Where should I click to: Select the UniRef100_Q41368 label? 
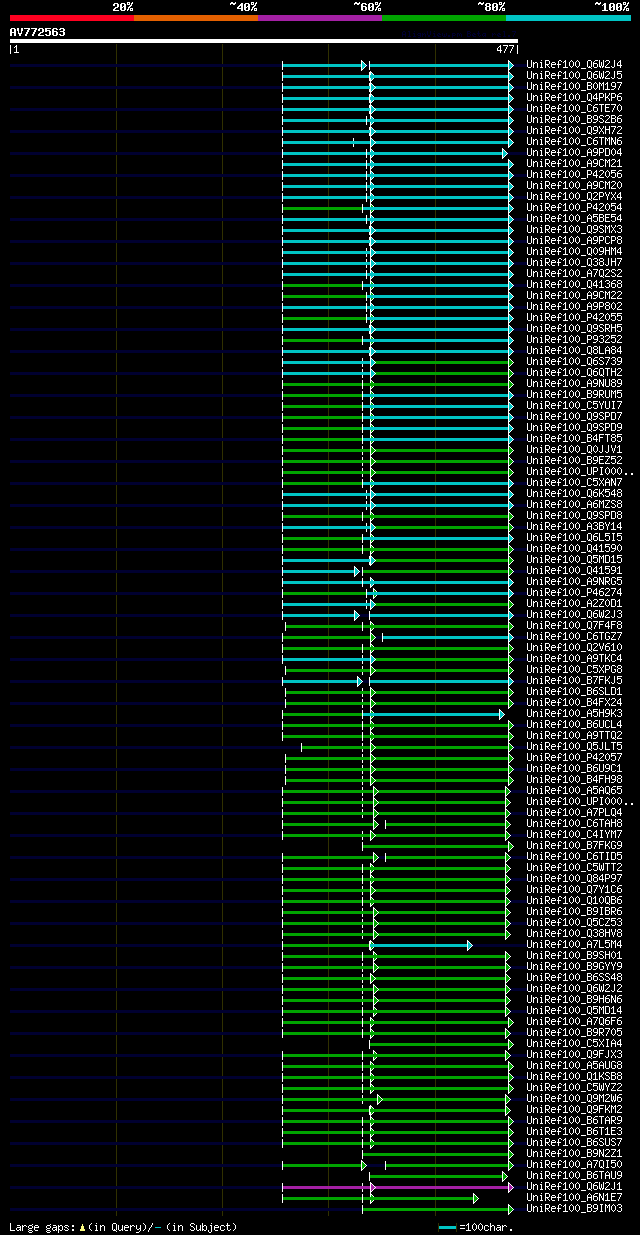(574, 285)
